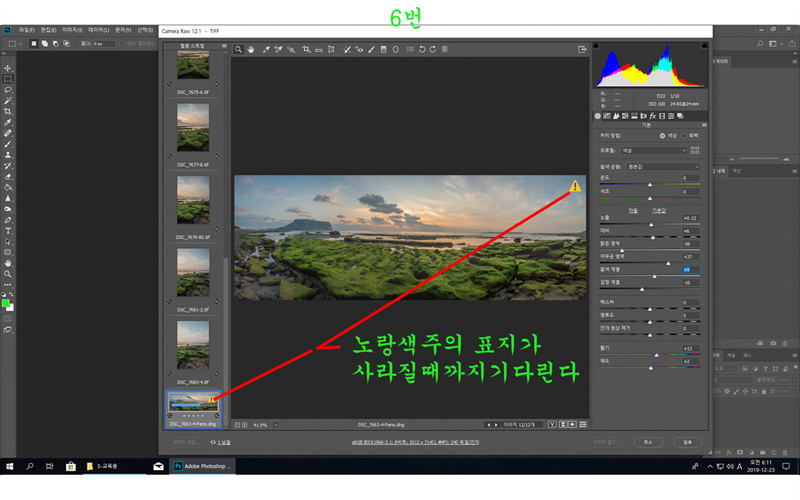Click the Whites value input field

pos(690,269)
